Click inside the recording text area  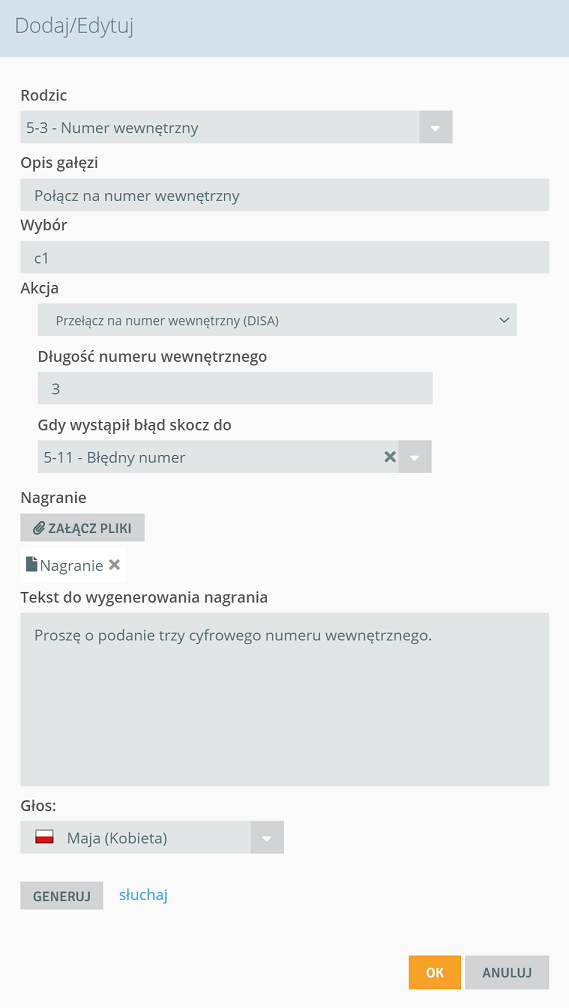[285, 699]
